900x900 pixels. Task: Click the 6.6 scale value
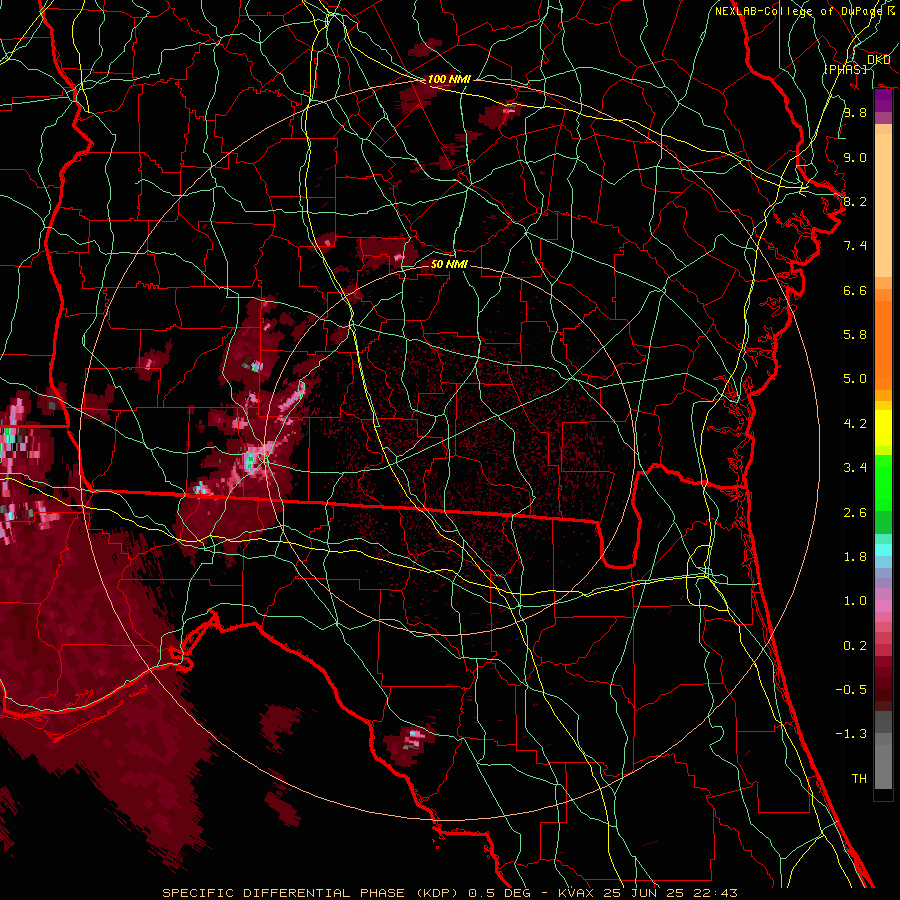[855, 290]
